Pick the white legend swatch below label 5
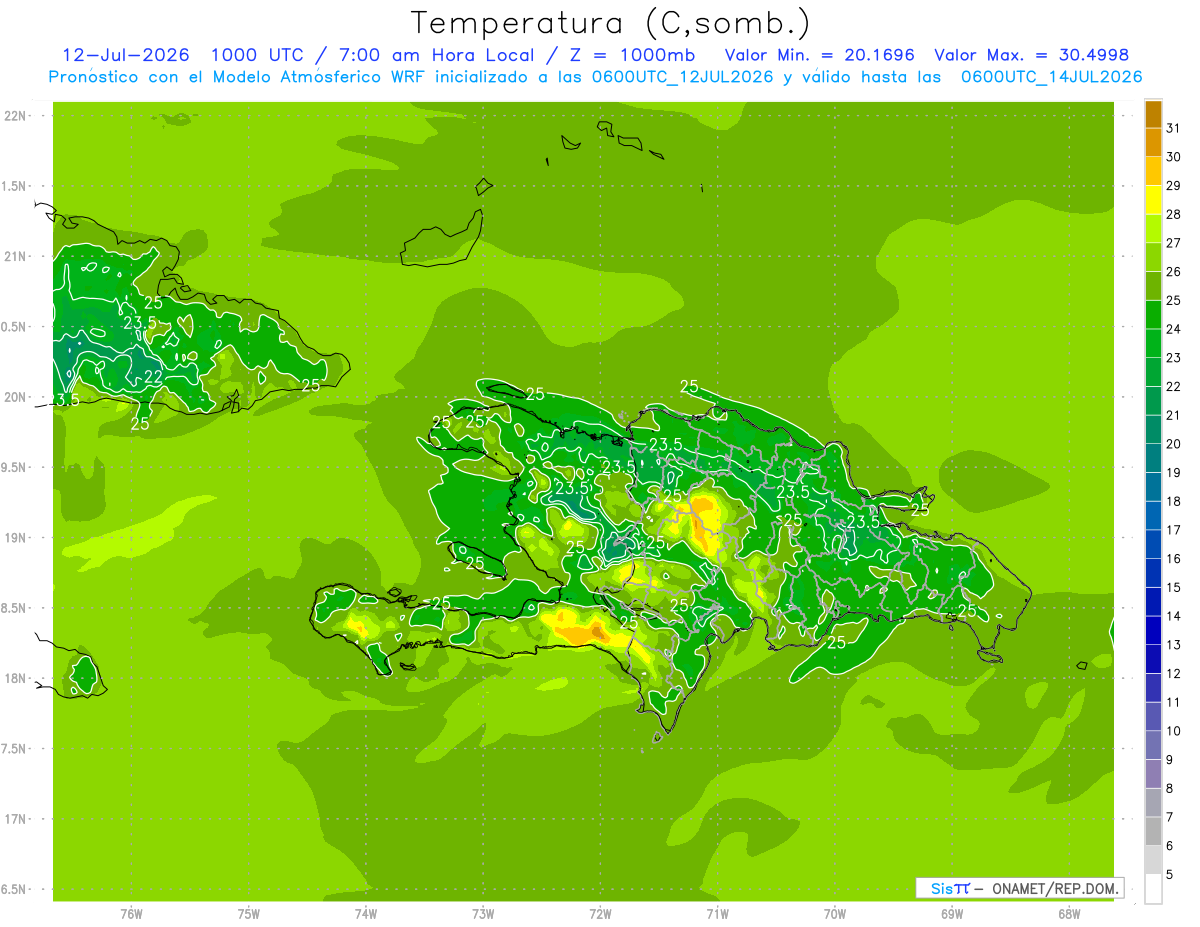1200x927 pixels. click(1153, 889)
